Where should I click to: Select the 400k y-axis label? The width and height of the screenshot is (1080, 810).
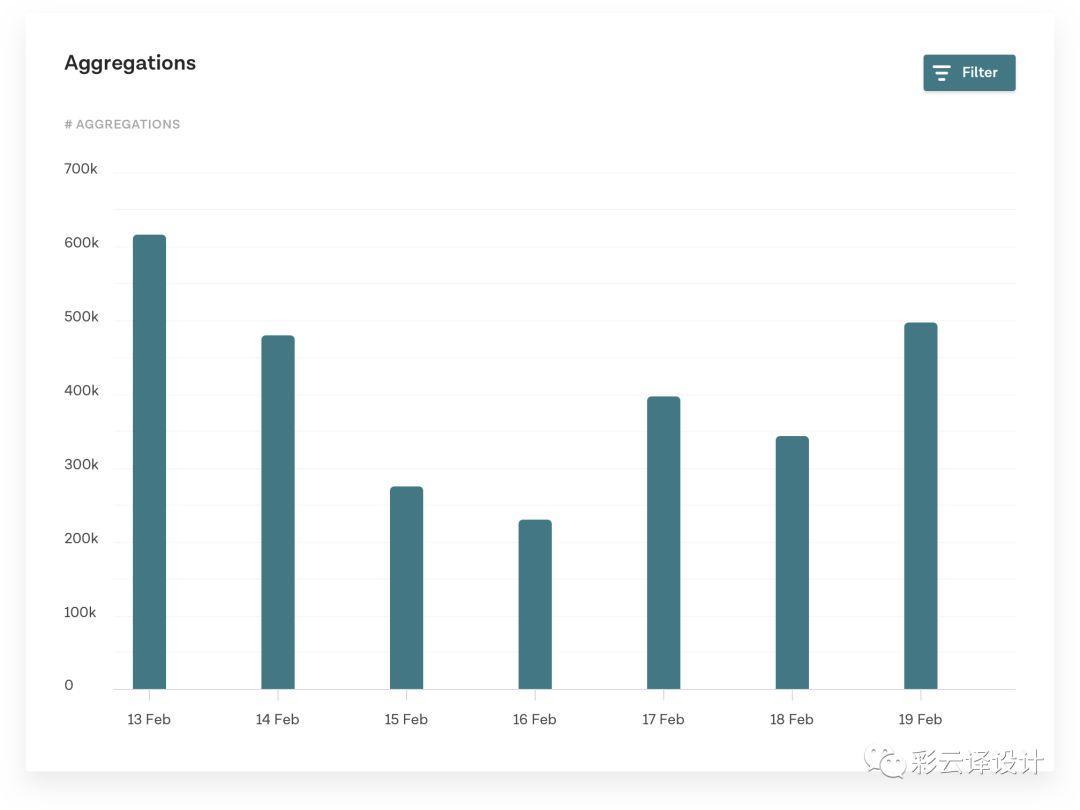(81, 391)
